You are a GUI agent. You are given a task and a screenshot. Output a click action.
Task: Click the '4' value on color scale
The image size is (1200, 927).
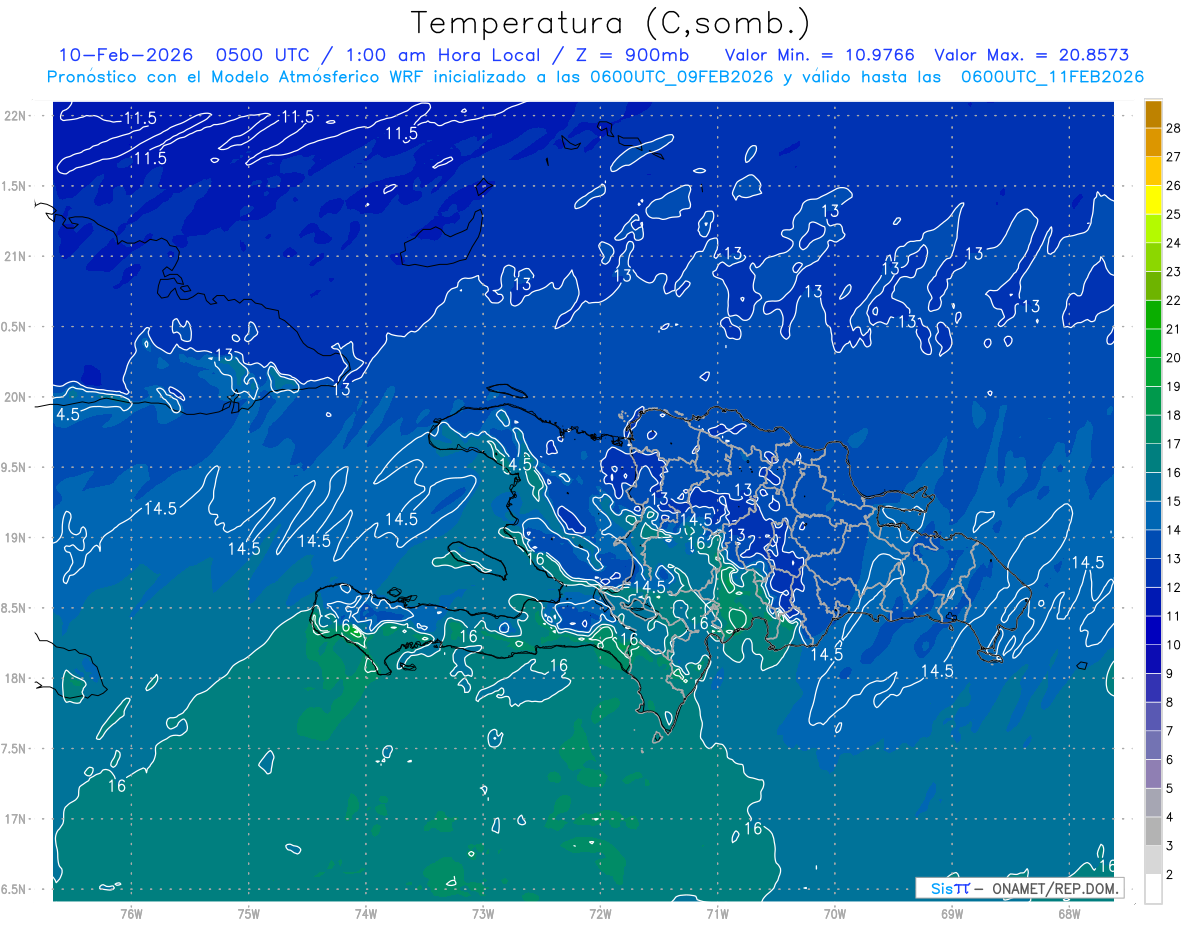pyautogui.click(x=1170, y=818)
